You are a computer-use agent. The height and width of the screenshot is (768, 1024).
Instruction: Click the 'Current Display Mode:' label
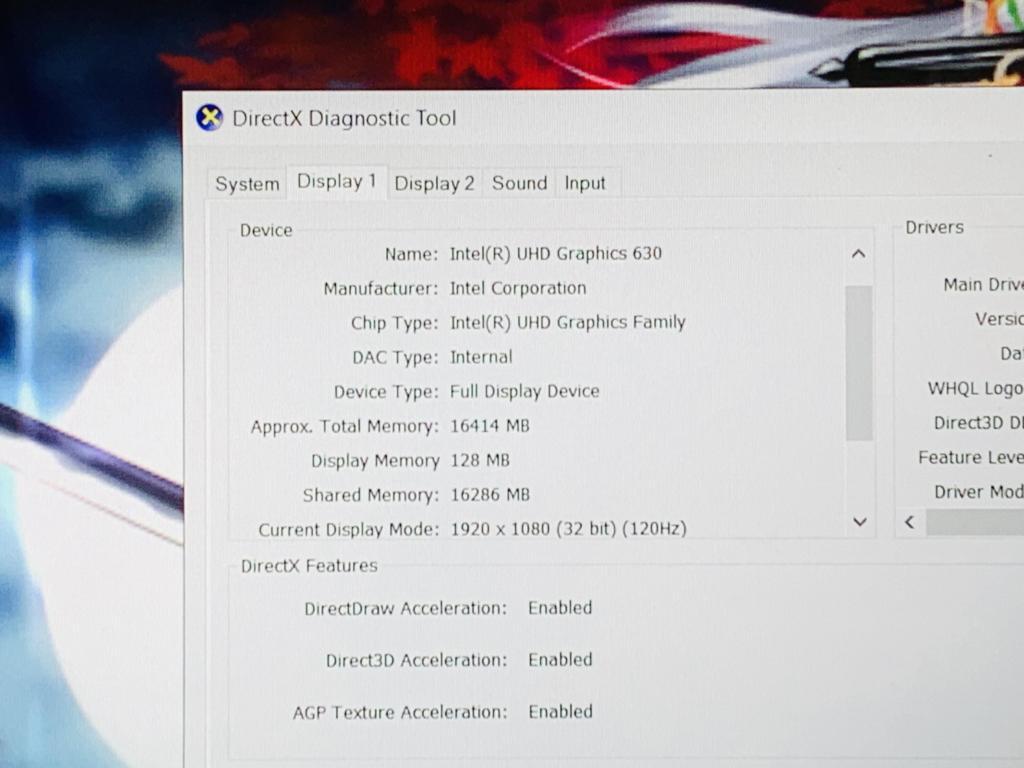(349, 530)
